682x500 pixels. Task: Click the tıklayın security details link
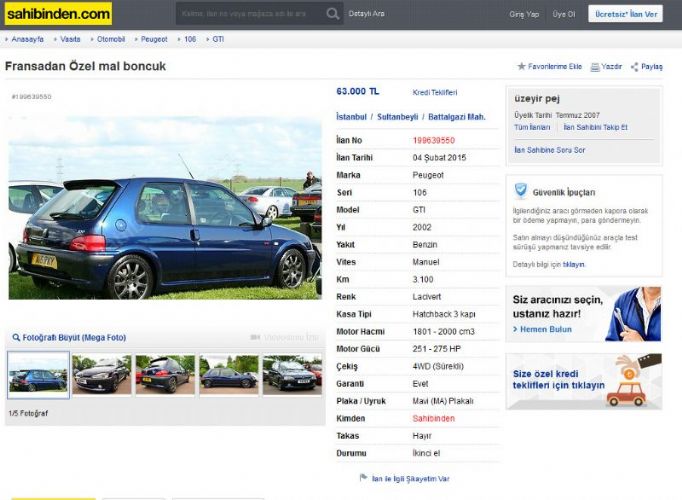573,264
